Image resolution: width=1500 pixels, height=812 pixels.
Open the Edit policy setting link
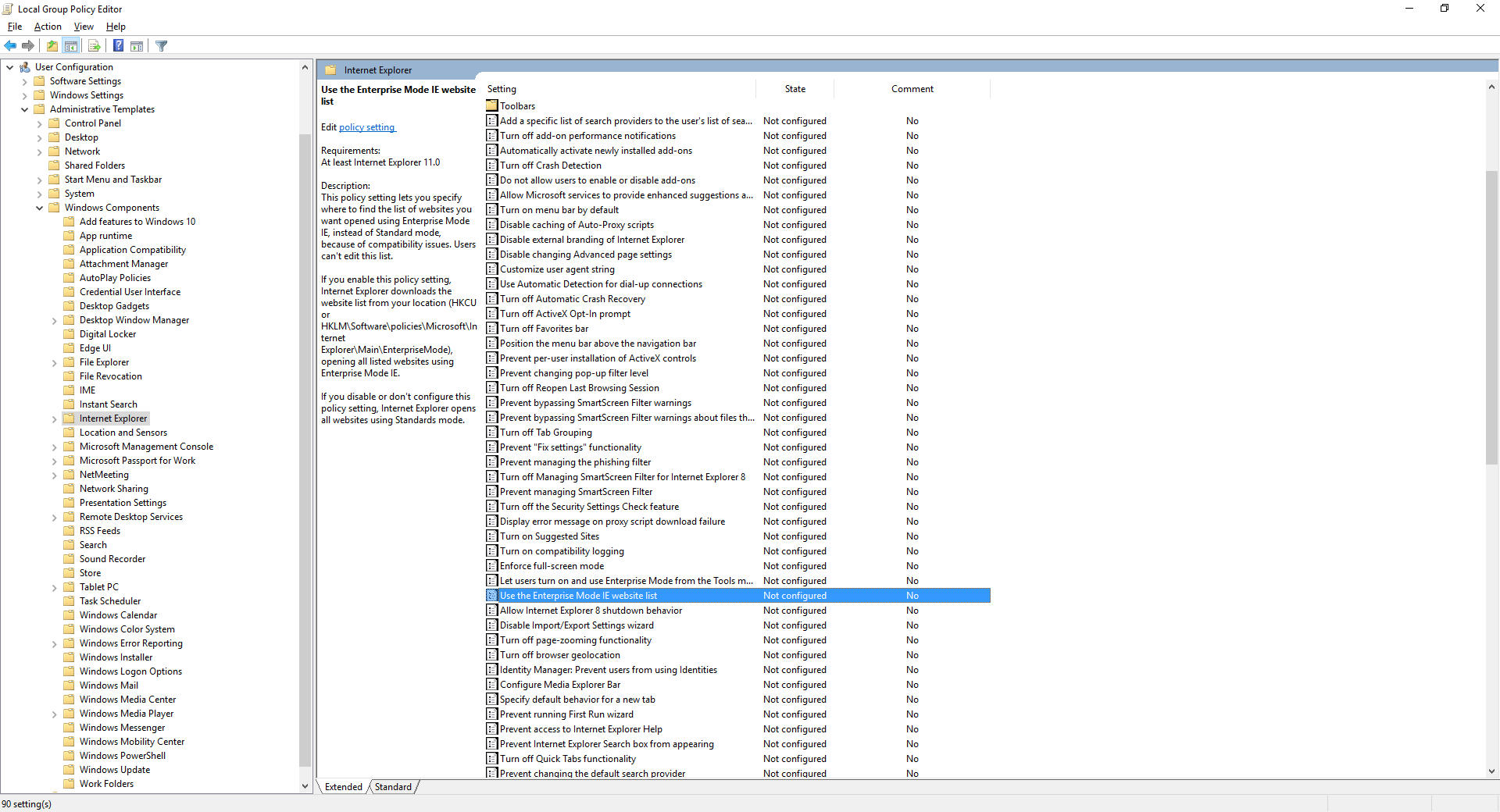point(367,127)
